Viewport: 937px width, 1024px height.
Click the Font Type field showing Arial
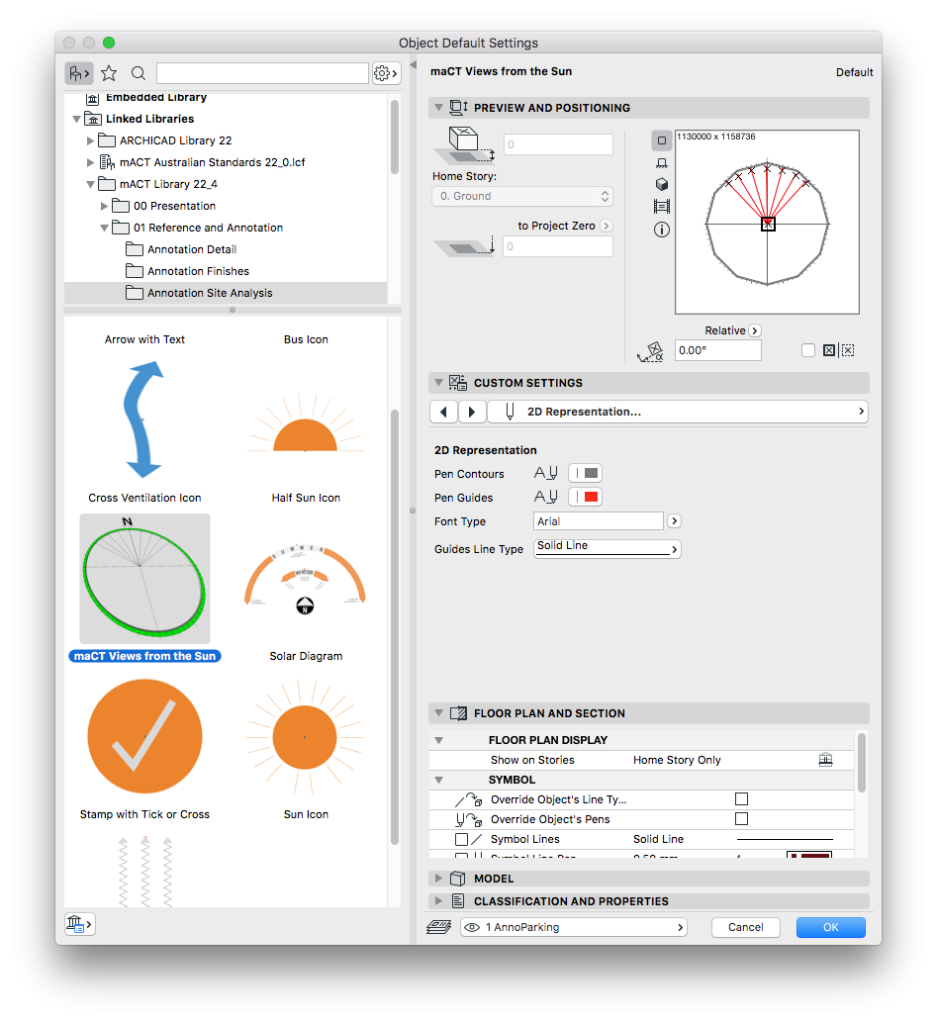pos(598,521)
